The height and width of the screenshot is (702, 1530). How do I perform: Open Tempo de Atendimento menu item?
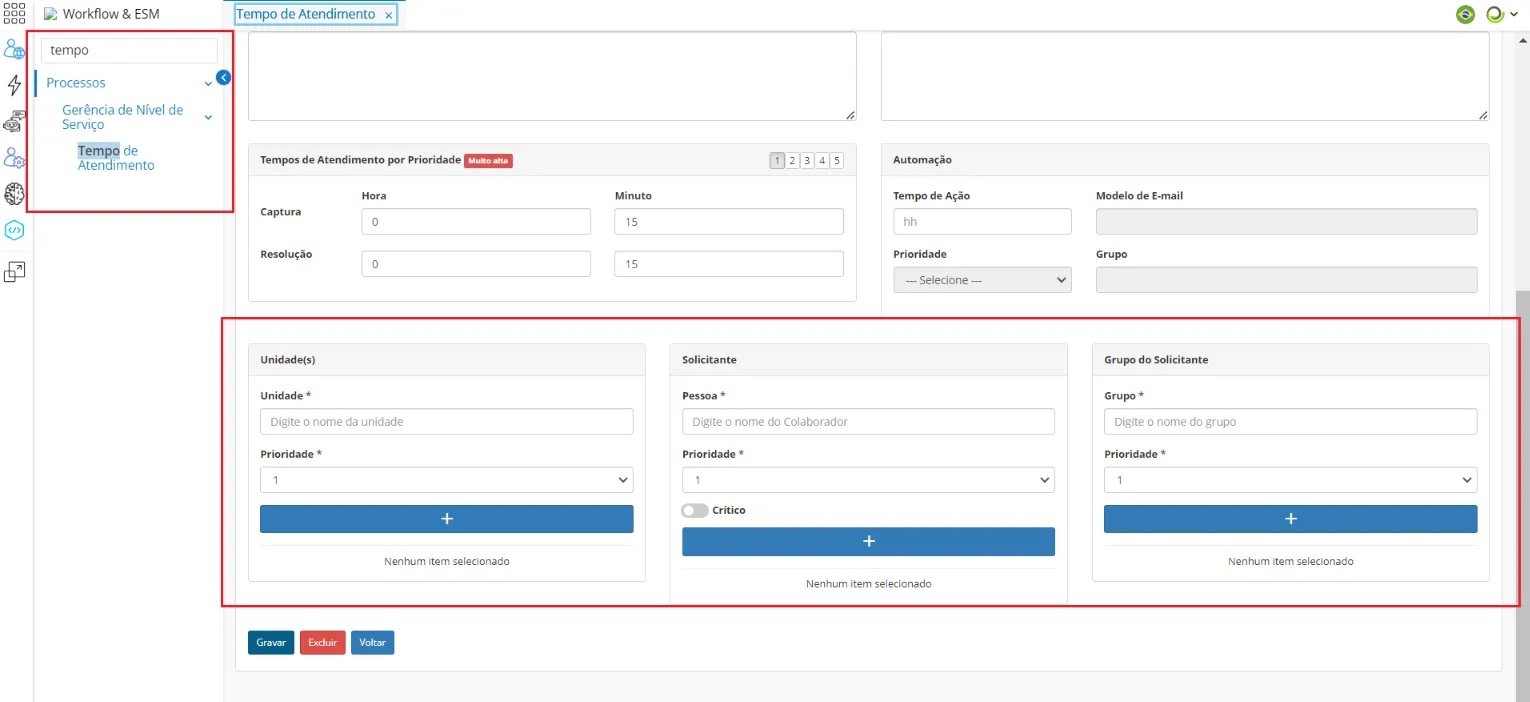116,158
